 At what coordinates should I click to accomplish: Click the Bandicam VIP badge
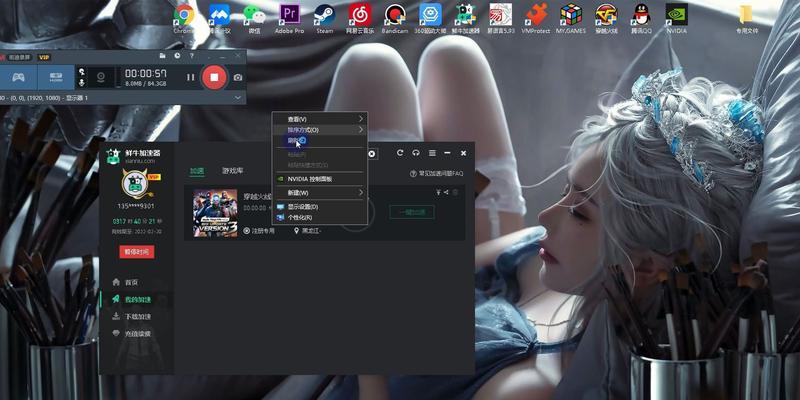[44, 57]
